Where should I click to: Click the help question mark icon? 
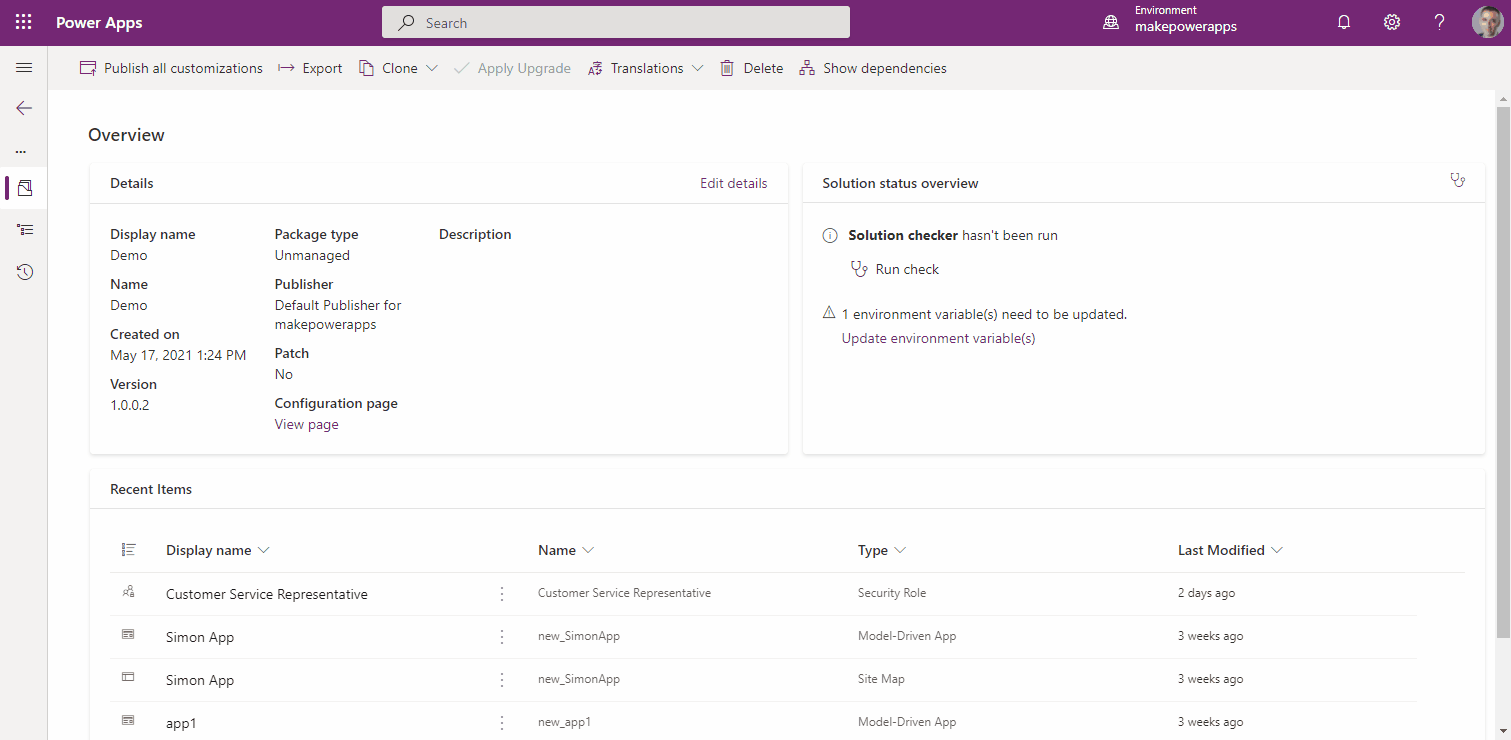click(1439, 22)
